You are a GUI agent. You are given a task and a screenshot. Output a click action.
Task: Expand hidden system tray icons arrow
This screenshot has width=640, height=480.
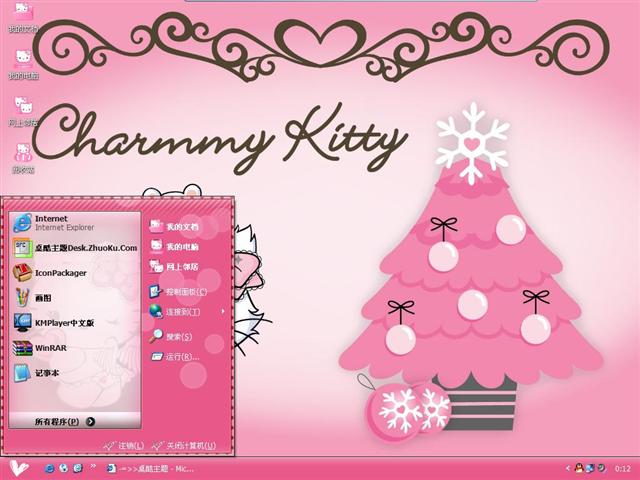pos(567,469)
